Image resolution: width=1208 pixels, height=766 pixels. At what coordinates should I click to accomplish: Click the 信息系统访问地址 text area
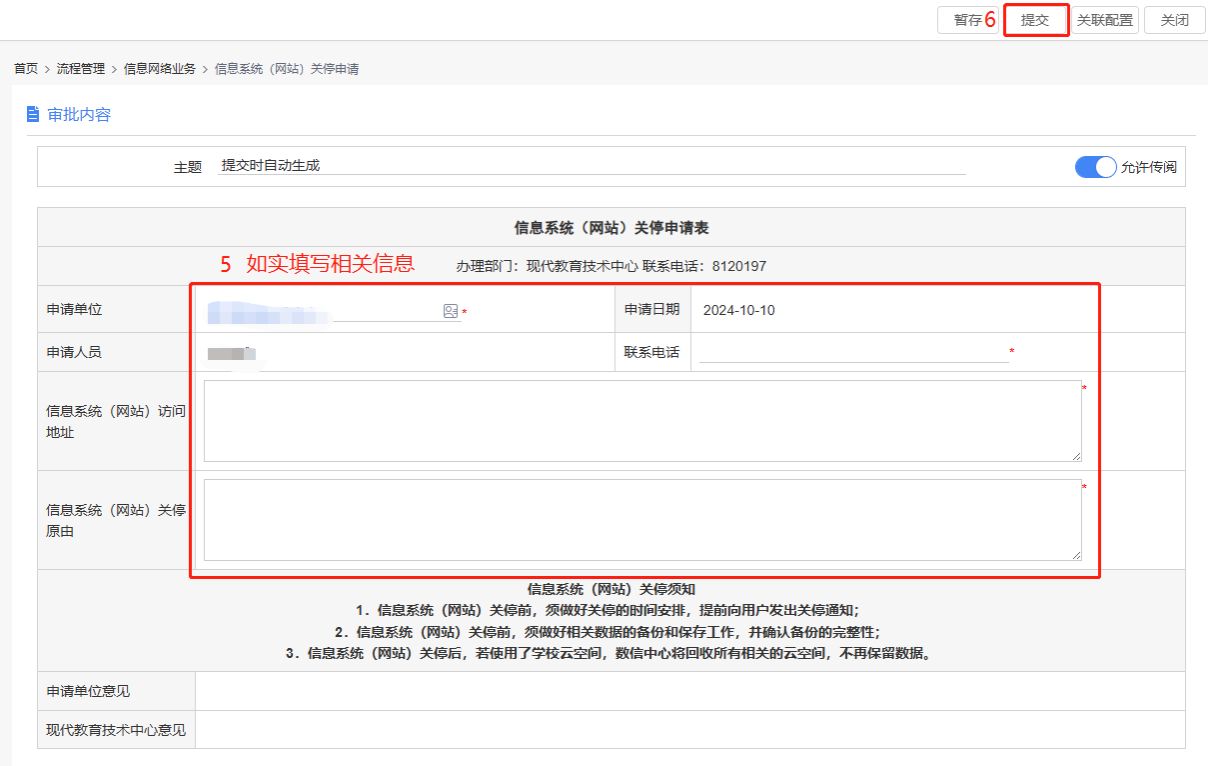(x=642, y=421)
